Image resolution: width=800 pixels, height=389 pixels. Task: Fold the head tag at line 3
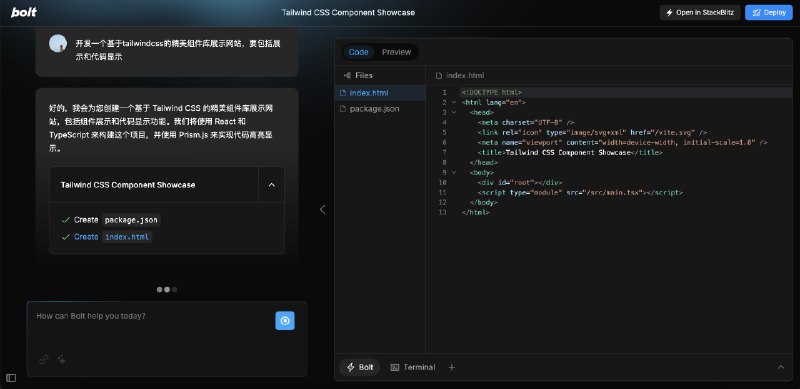tap(454, 112)
